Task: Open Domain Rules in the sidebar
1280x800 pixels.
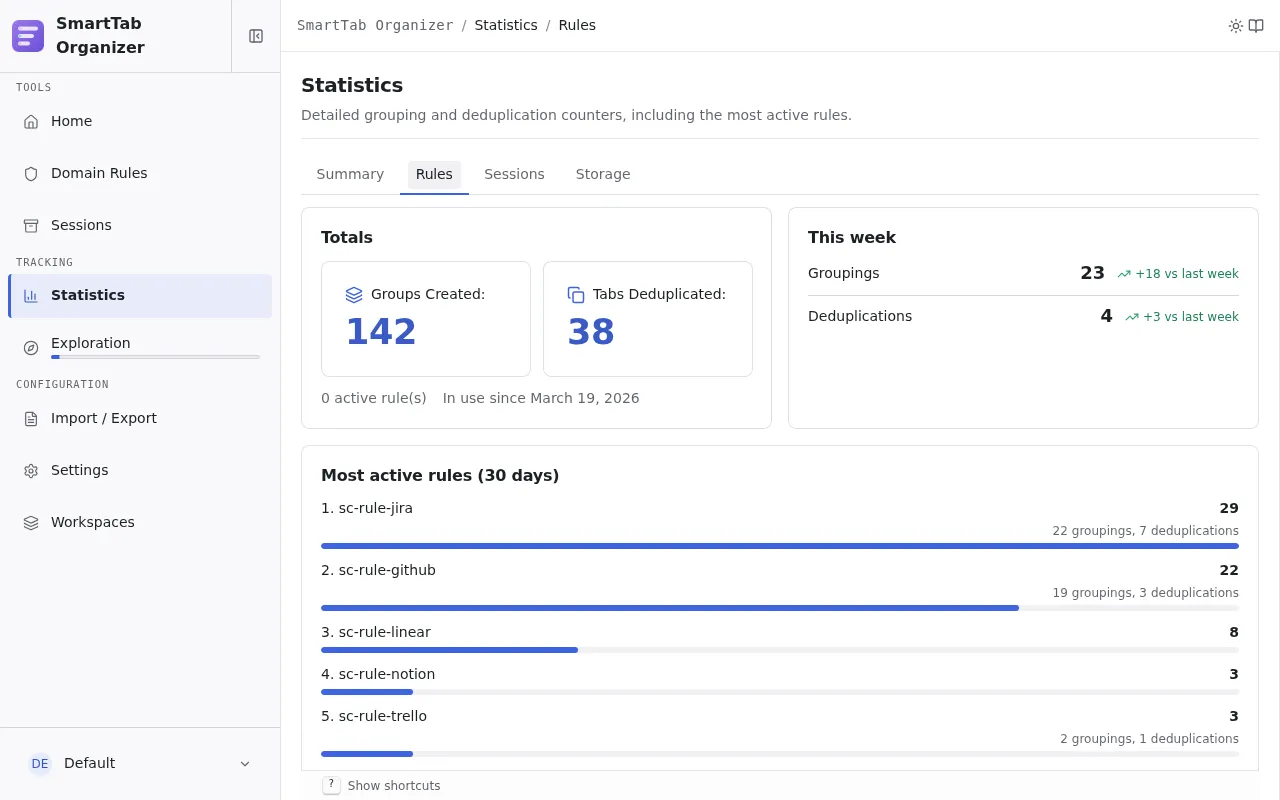Action: point(140,173)
